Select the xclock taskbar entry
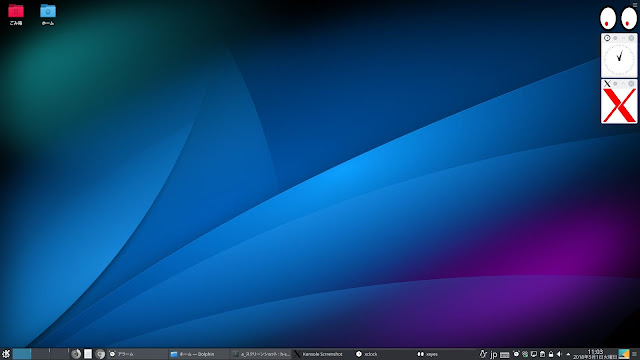Viewport: 640px width, 360px height. [x=384, y=354]
